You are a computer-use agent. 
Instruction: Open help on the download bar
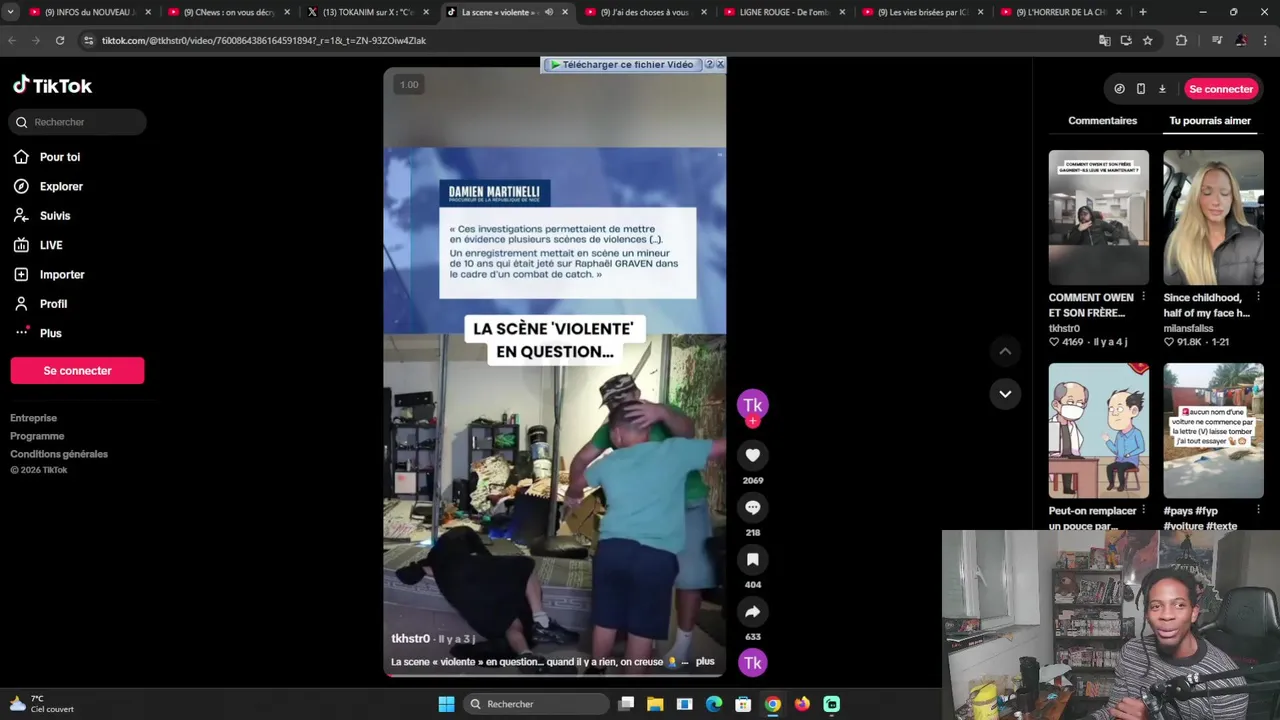tap(709, 64)
